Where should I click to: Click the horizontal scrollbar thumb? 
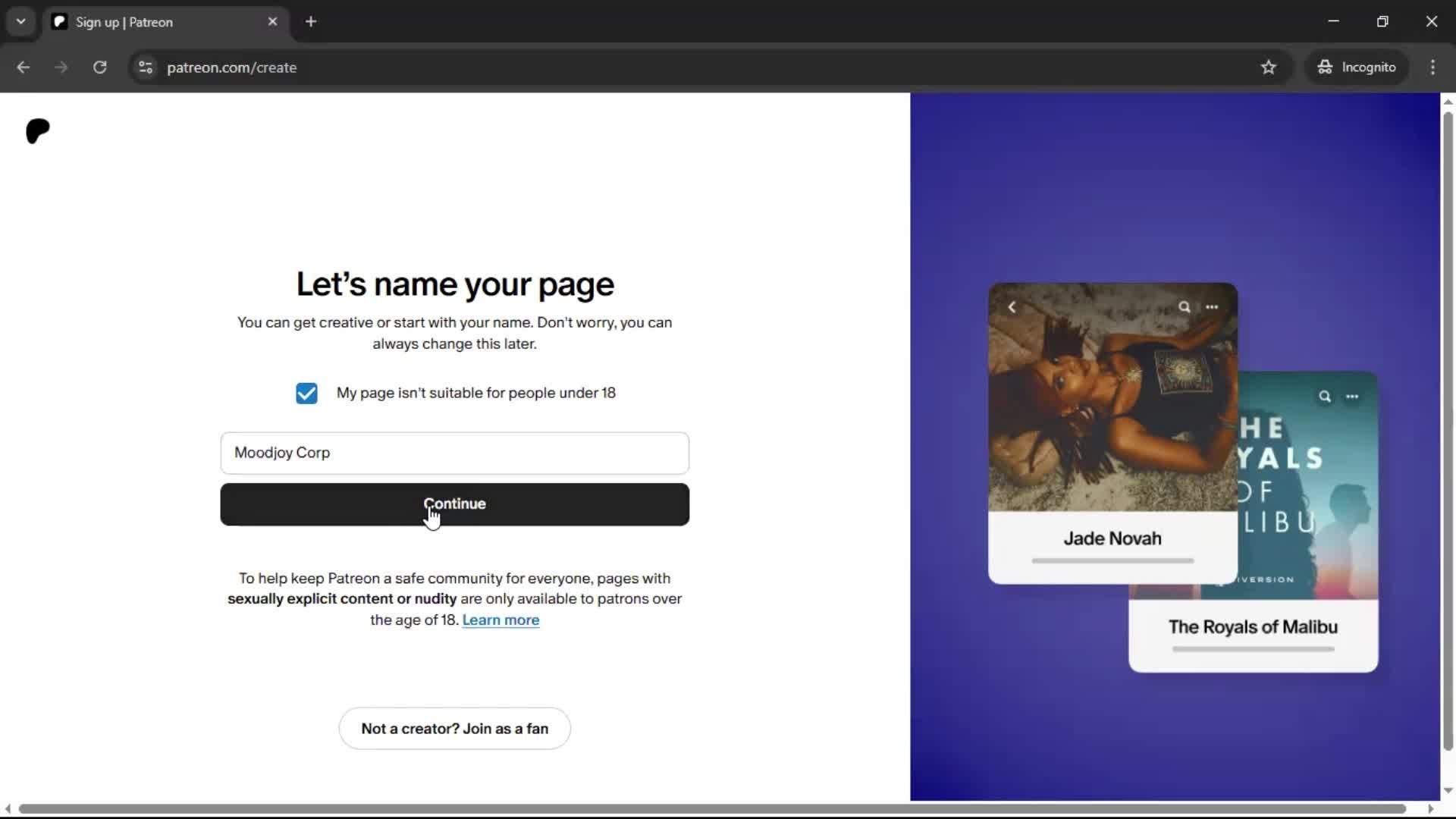click(712, 808)
